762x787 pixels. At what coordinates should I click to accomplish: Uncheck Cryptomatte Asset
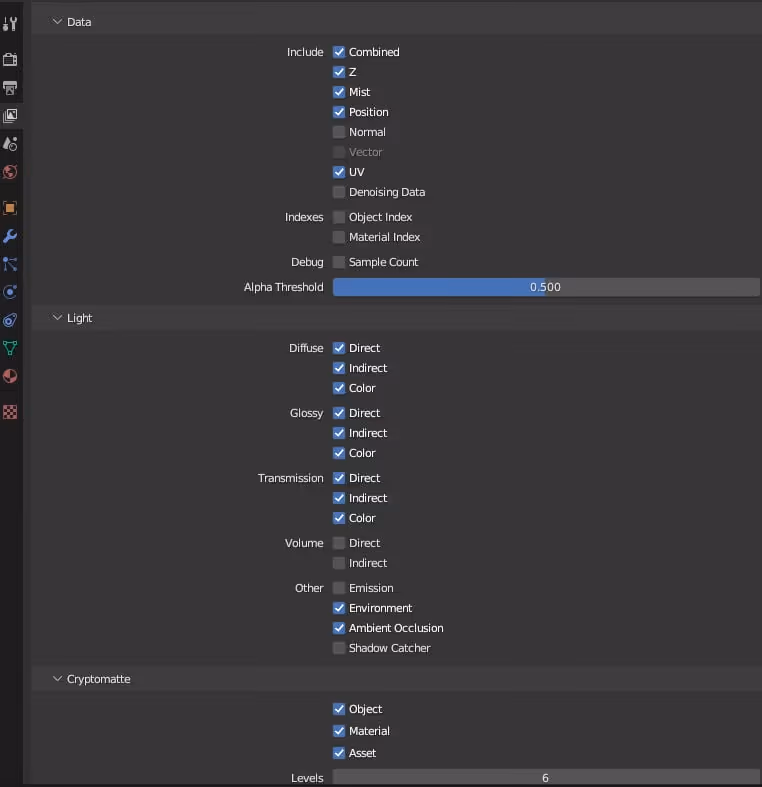(x=339, y=753)
